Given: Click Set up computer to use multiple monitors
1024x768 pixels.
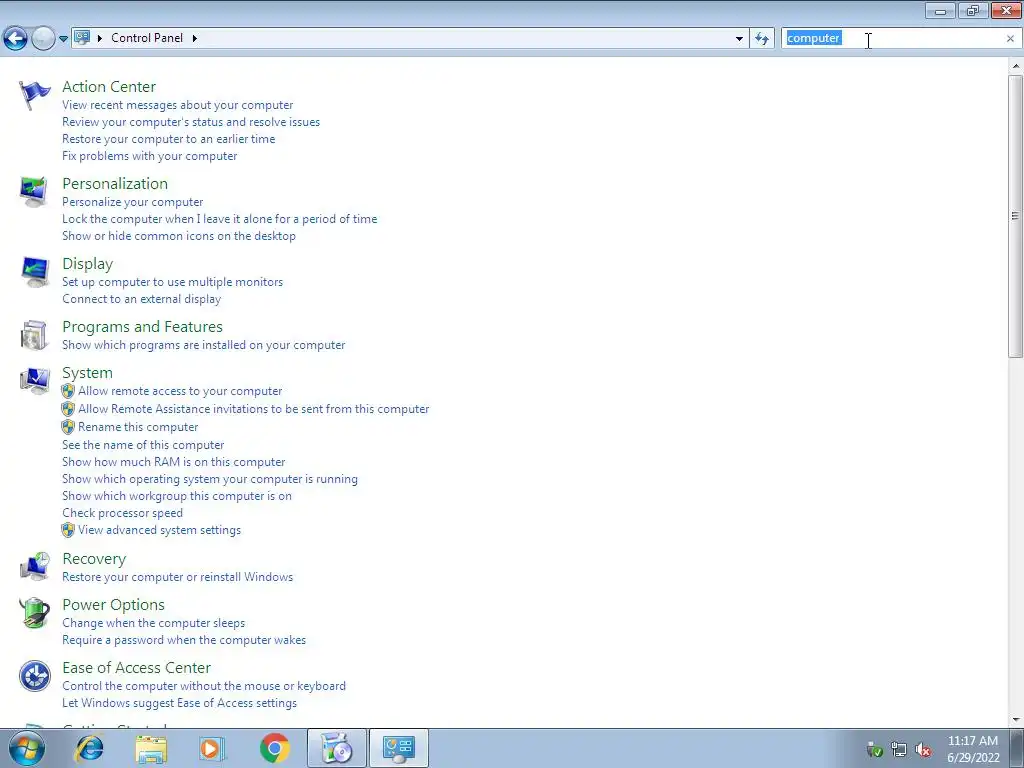Looking at the screenshot, I should point(172,282).
